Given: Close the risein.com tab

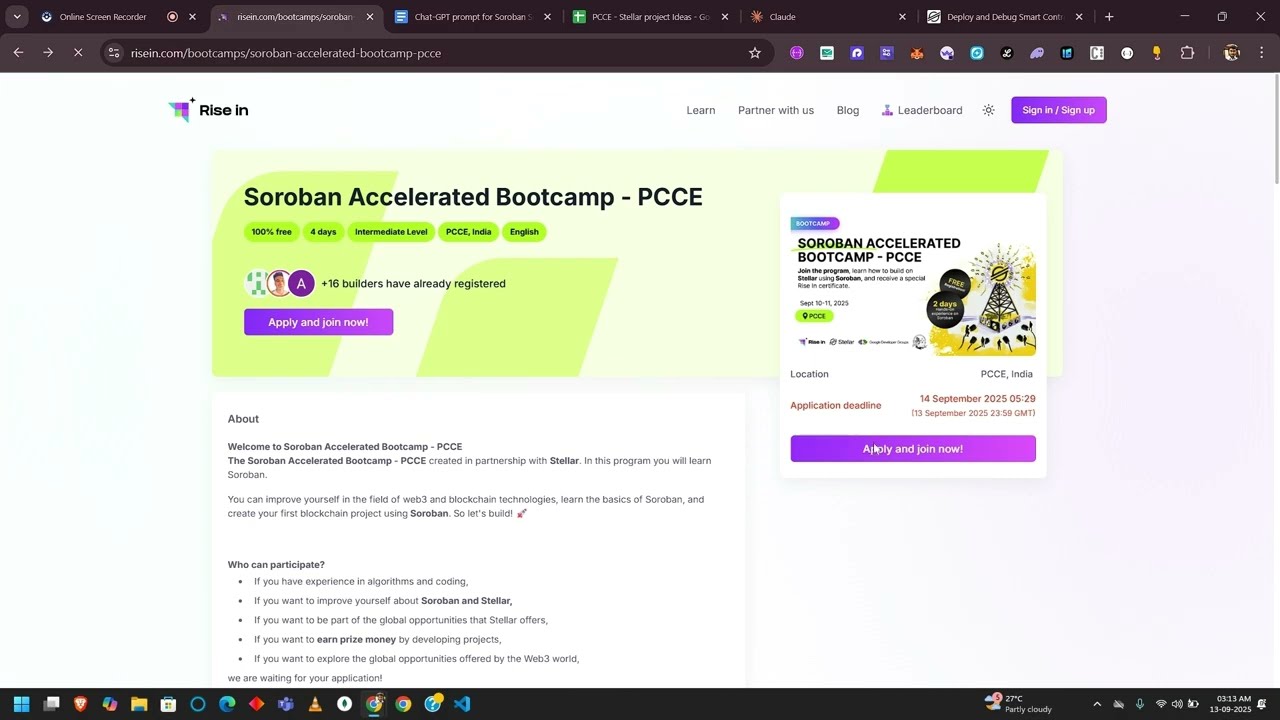Looking at the screenshot, I should (370, 17).
